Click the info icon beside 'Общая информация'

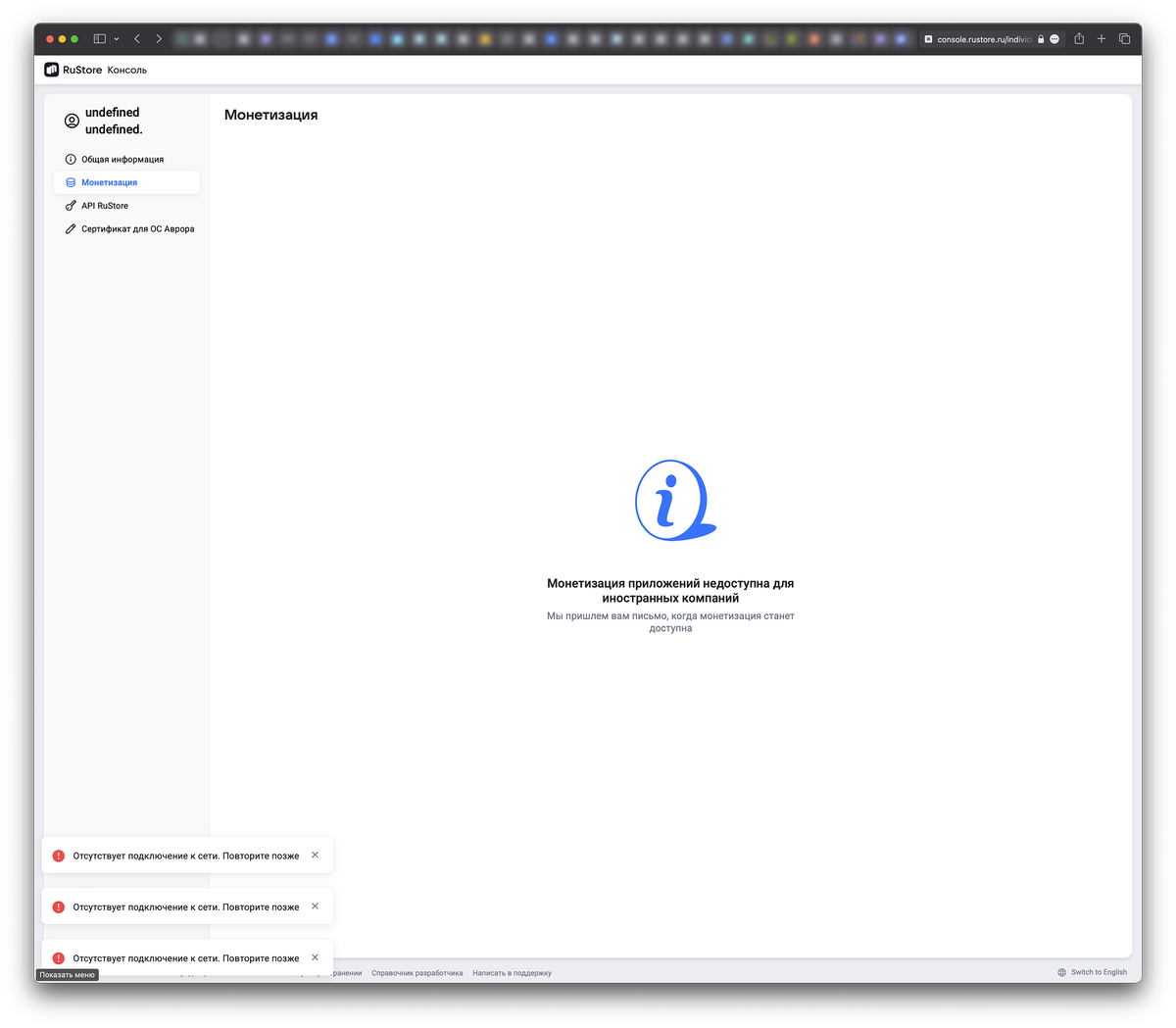71,159
